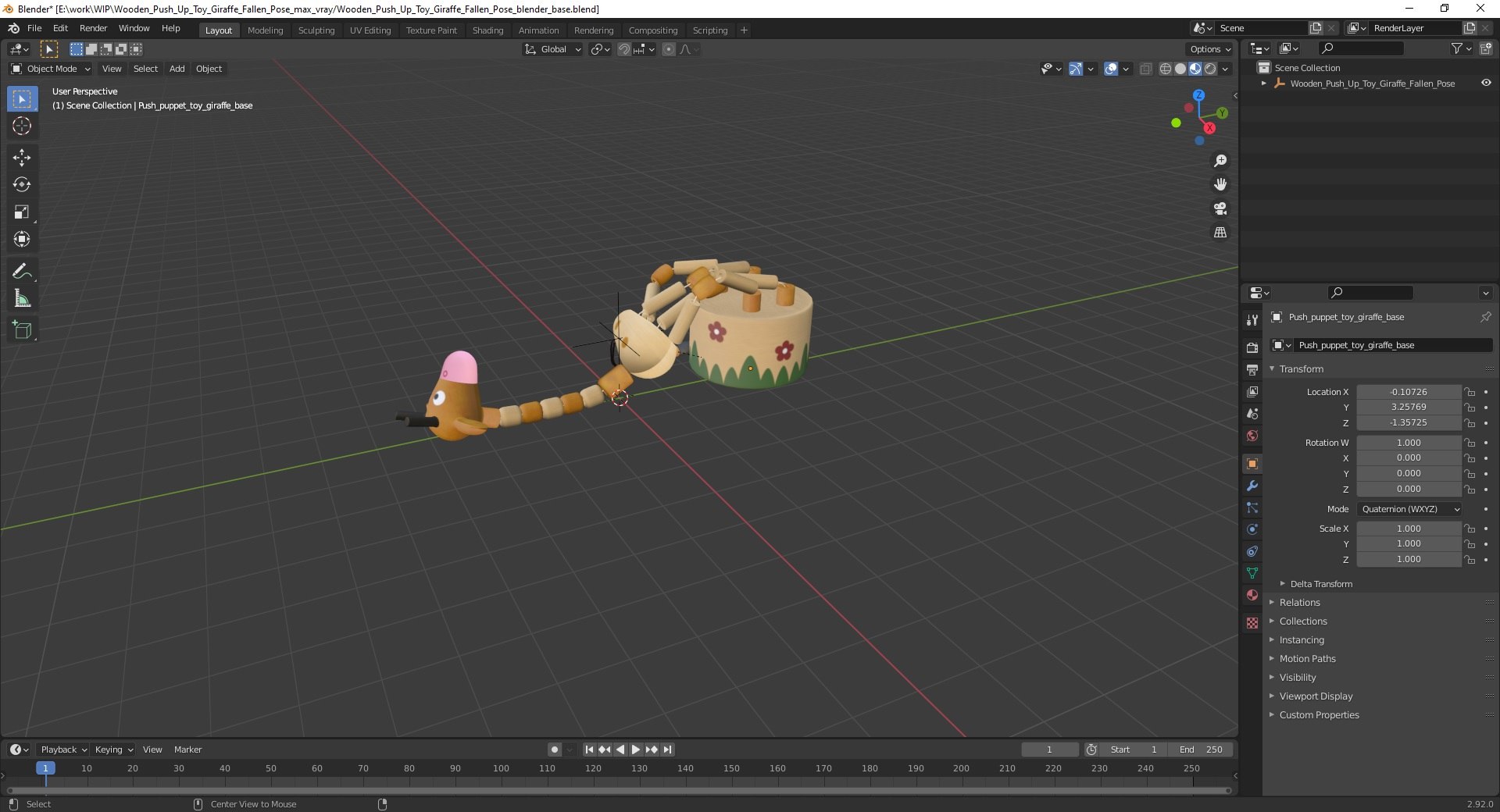This screenshot has width=1500, height=812.
Task: Switch to Shading workspace tab
Action: 487,30
